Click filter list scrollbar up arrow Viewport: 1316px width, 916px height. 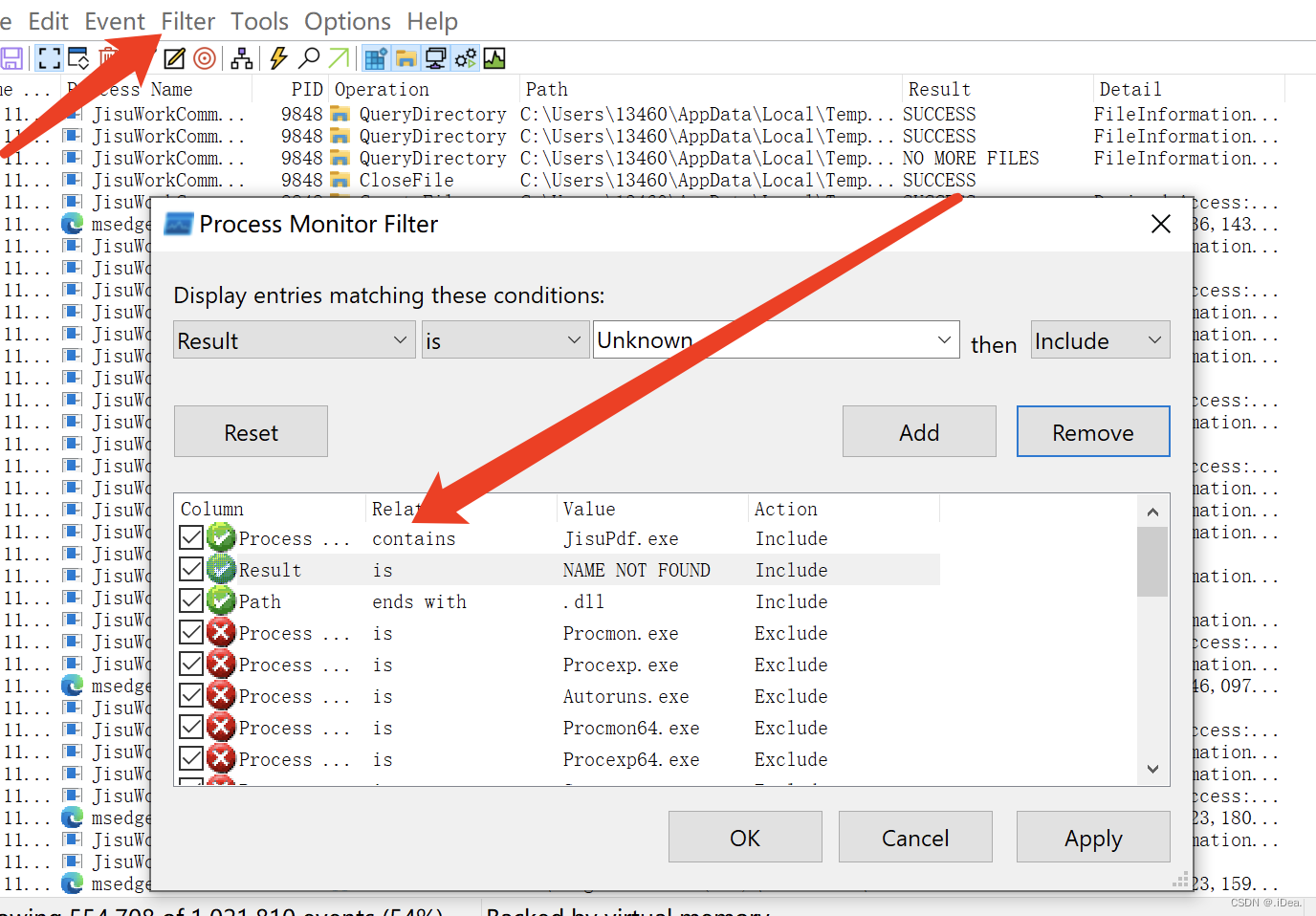(x=1152, y=512)
